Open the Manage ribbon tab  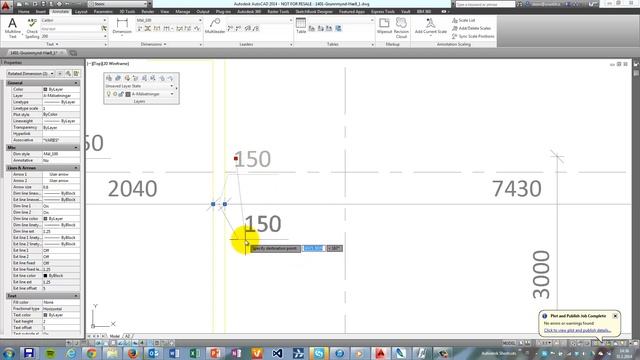point(182,12)
